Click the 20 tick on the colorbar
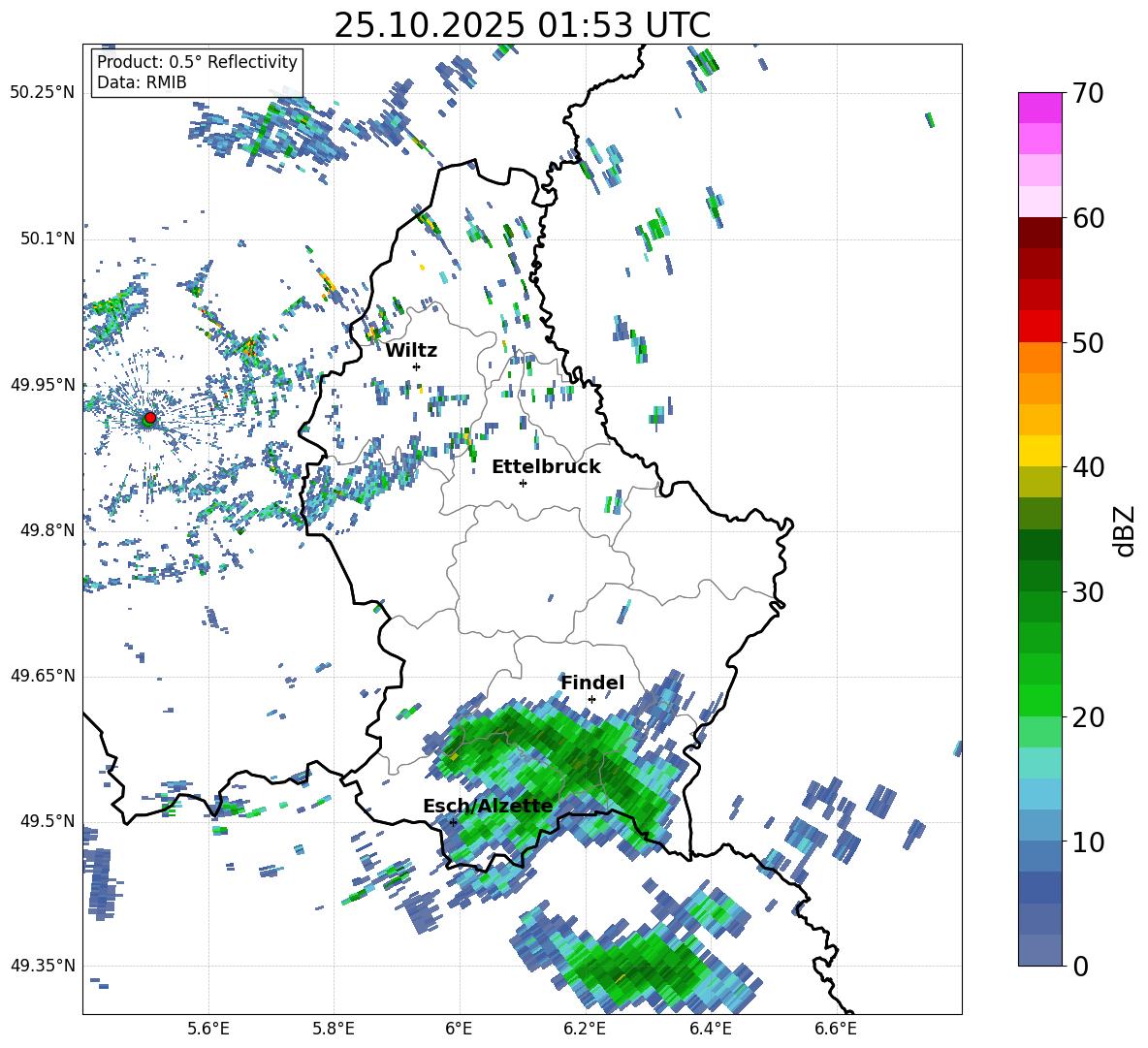Image resolution: width=1148 pixels, height=1048 pixels. coord(1088,716)
